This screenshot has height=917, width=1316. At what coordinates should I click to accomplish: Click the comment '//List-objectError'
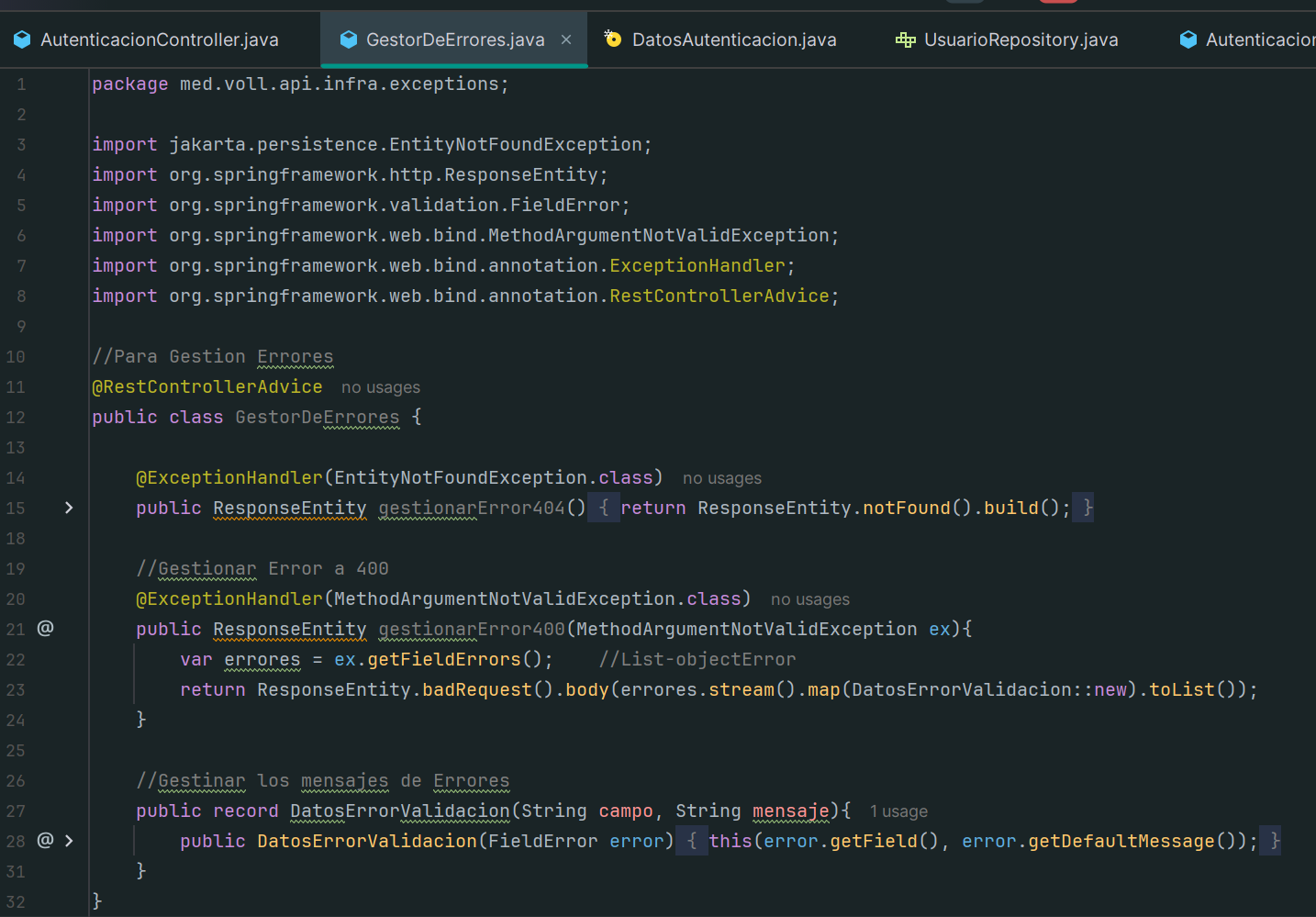point(697,660)
